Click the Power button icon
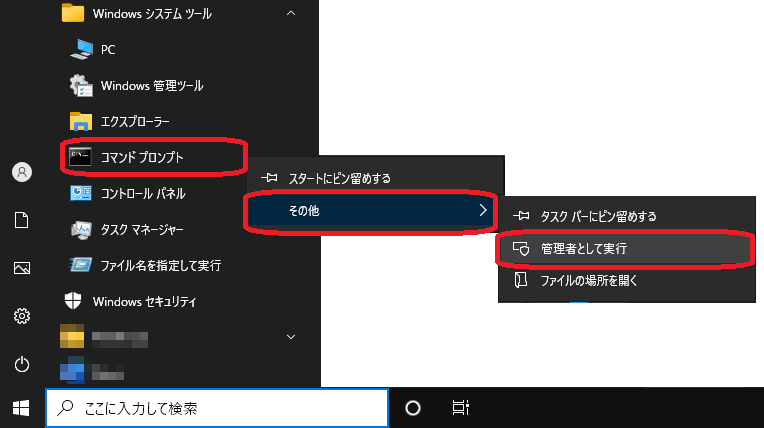This screenshot has height=428, width=764. [21, 363]
